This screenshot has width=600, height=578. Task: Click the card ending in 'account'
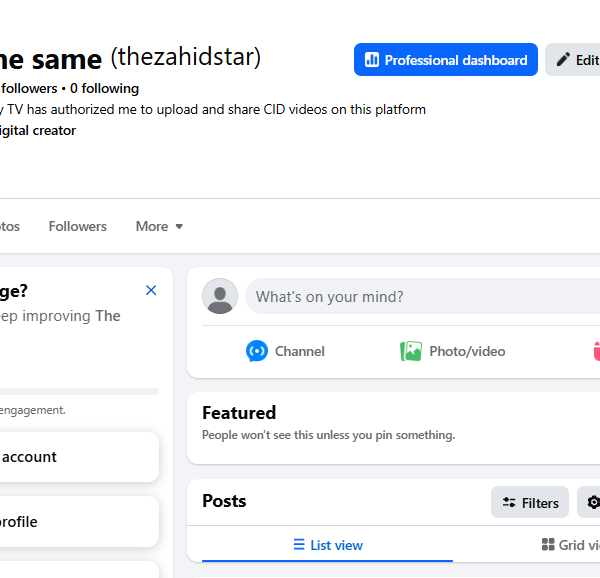[x=79, y=457]
